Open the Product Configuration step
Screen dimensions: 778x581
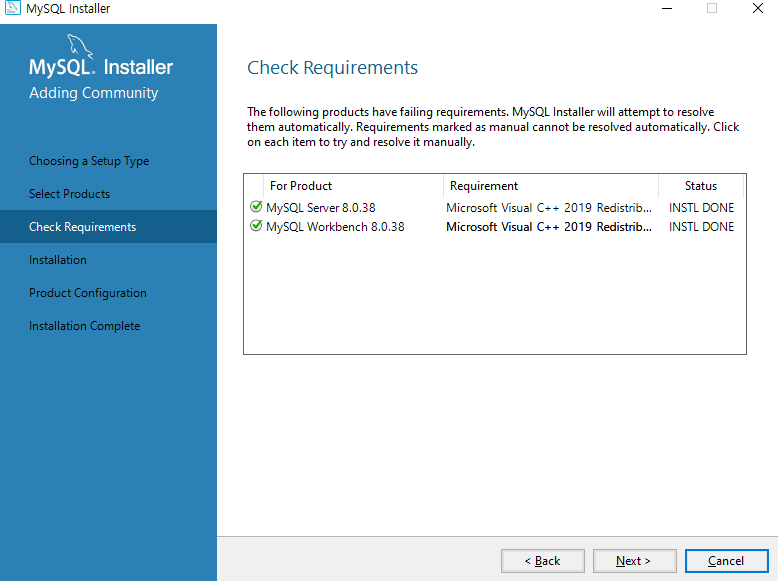88,293
